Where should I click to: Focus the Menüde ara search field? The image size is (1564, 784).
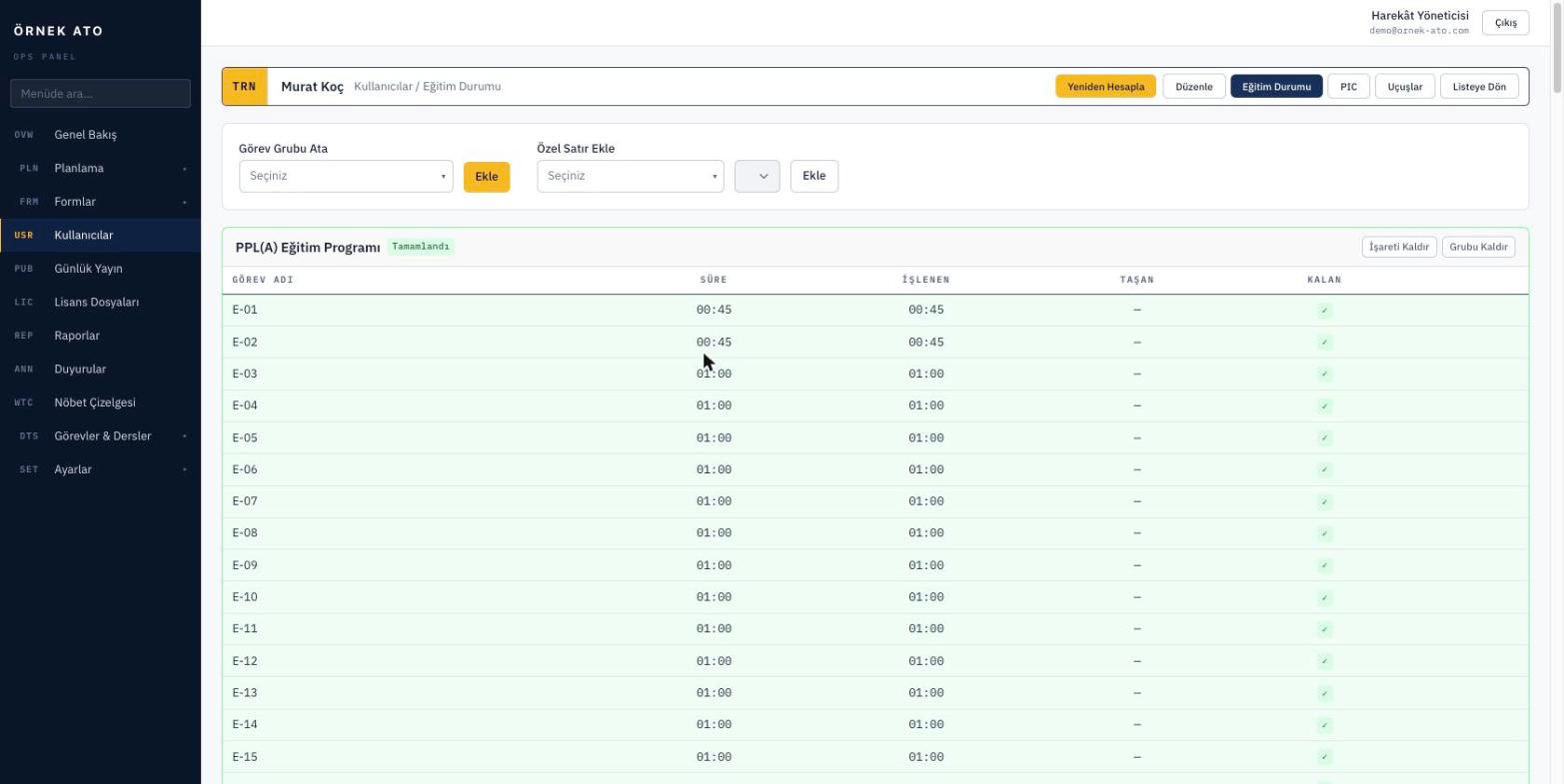100,94
